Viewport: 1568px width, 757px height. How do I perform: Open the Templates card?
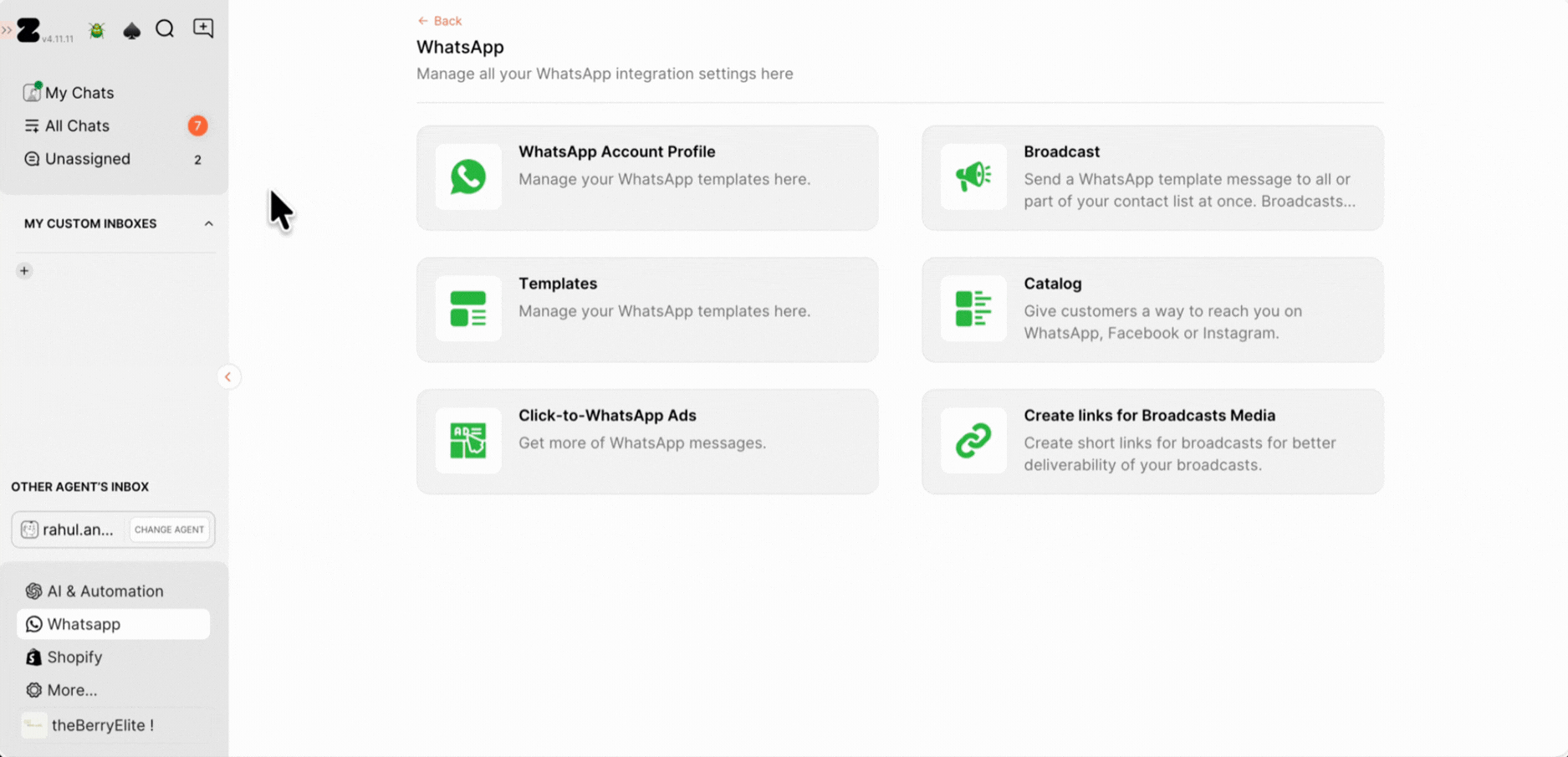click(x=647, y=309)
